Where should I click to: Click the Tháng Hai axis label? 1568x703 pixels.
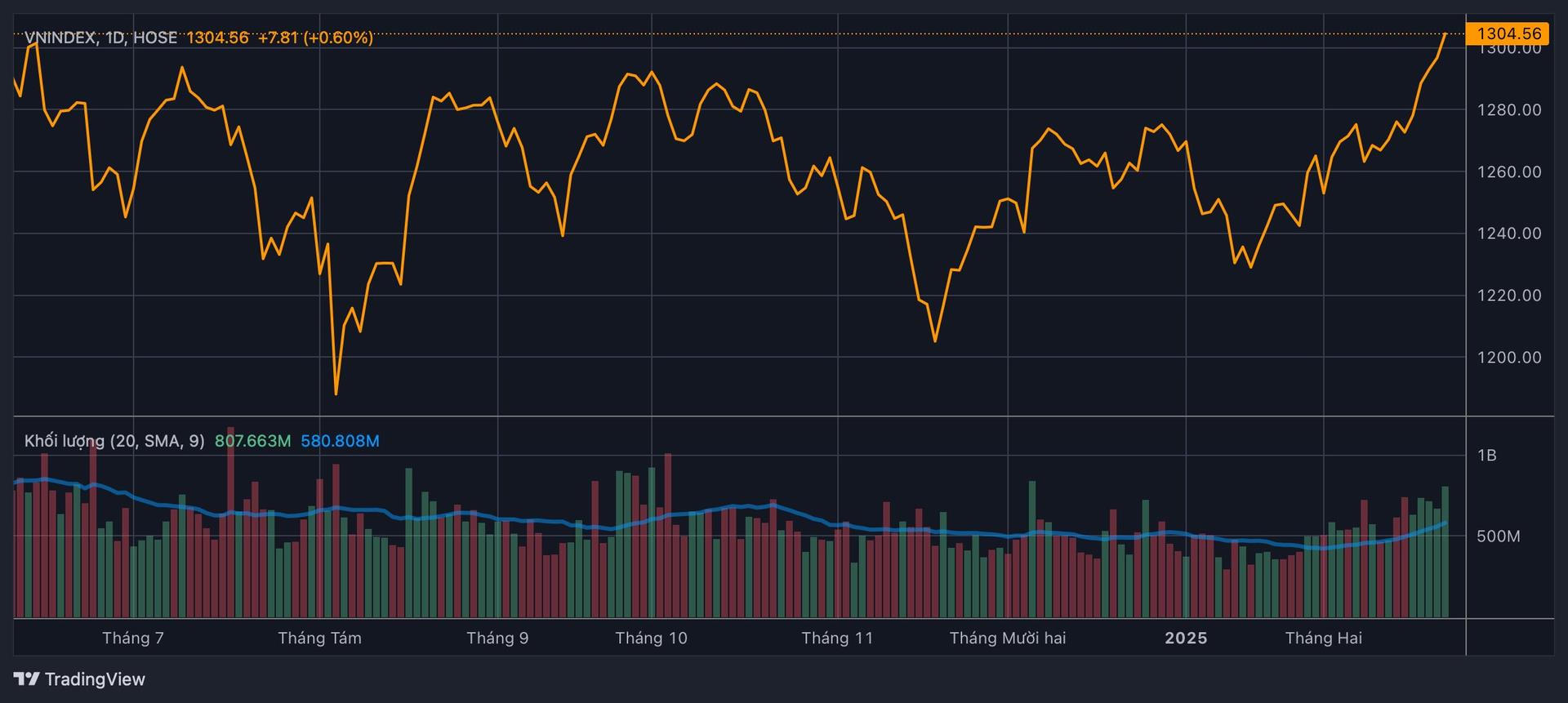1324,638
